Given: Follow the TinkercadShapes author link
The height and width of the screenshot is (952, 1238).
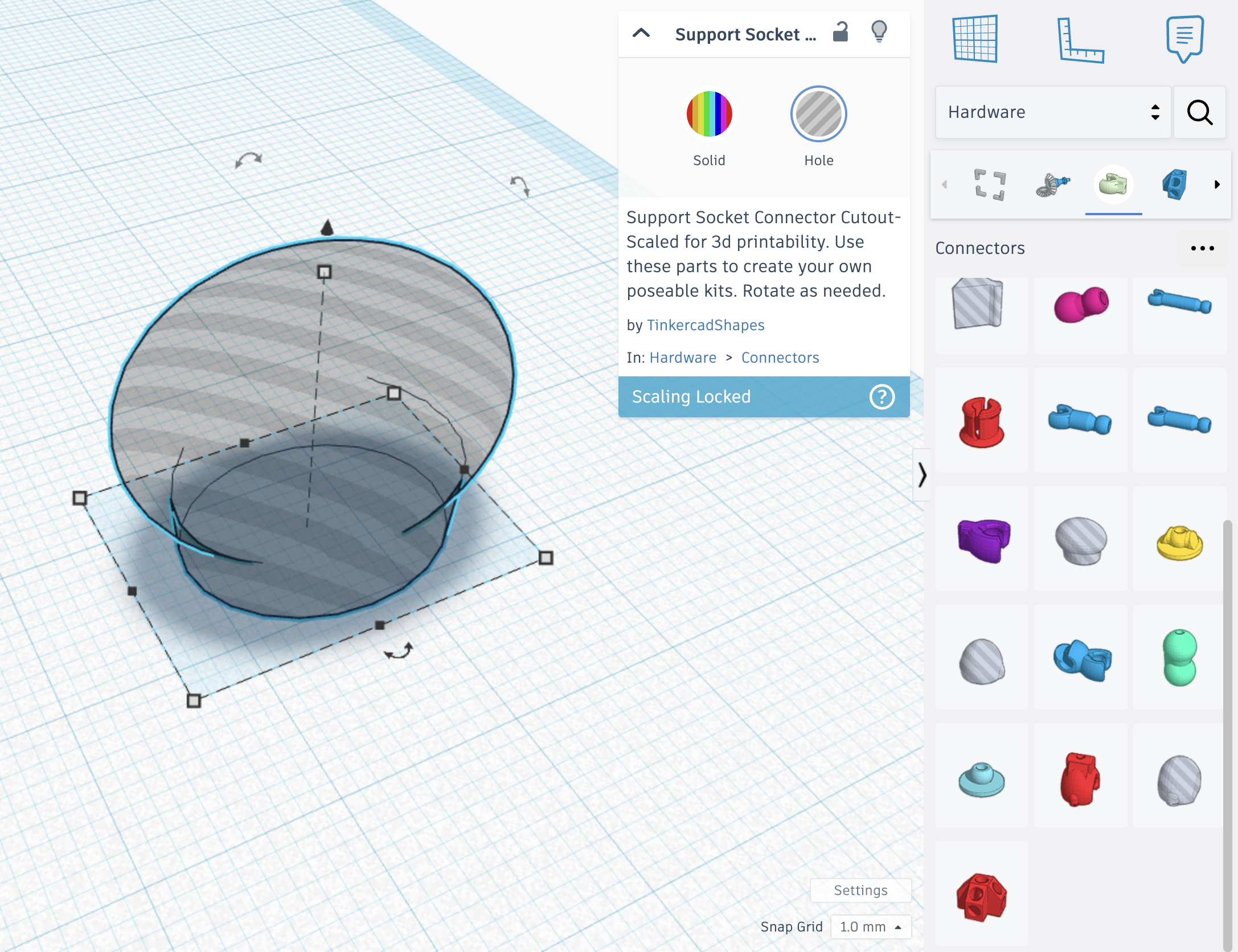Looking at the screenshot, I should coord(705,325).
